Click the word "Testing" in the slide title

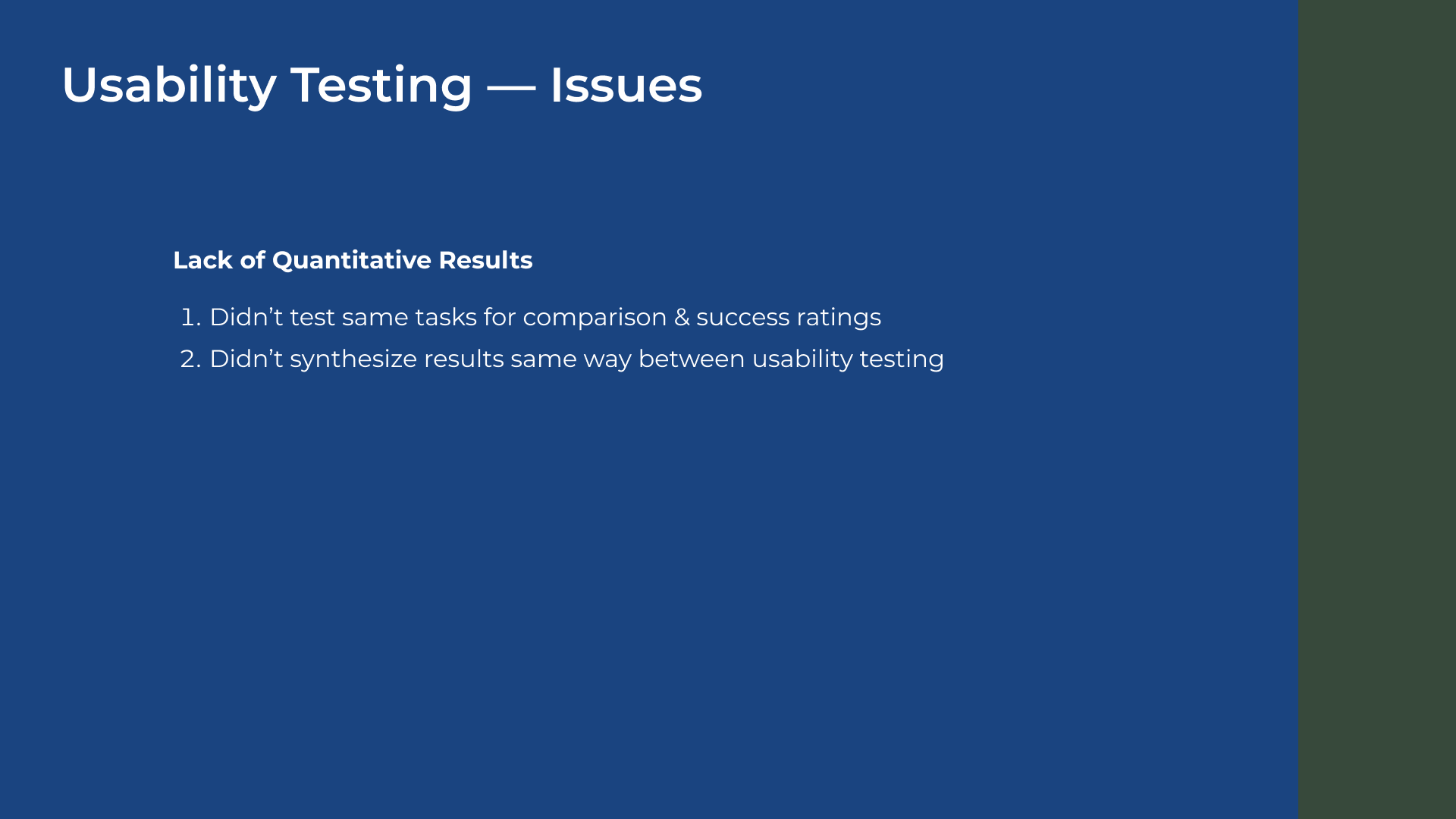coord(381,84)
